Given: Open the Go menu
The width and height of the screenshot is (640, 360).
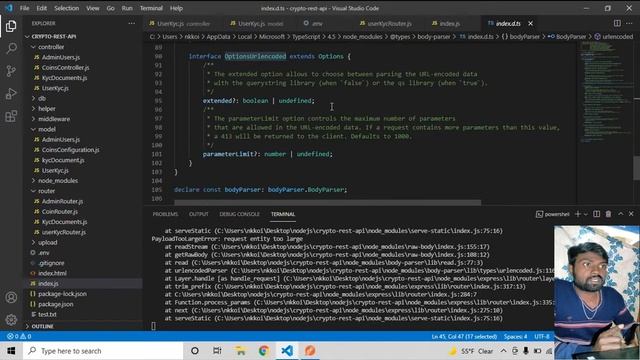Looking at the screenshot, I should [x=111, y=8].
